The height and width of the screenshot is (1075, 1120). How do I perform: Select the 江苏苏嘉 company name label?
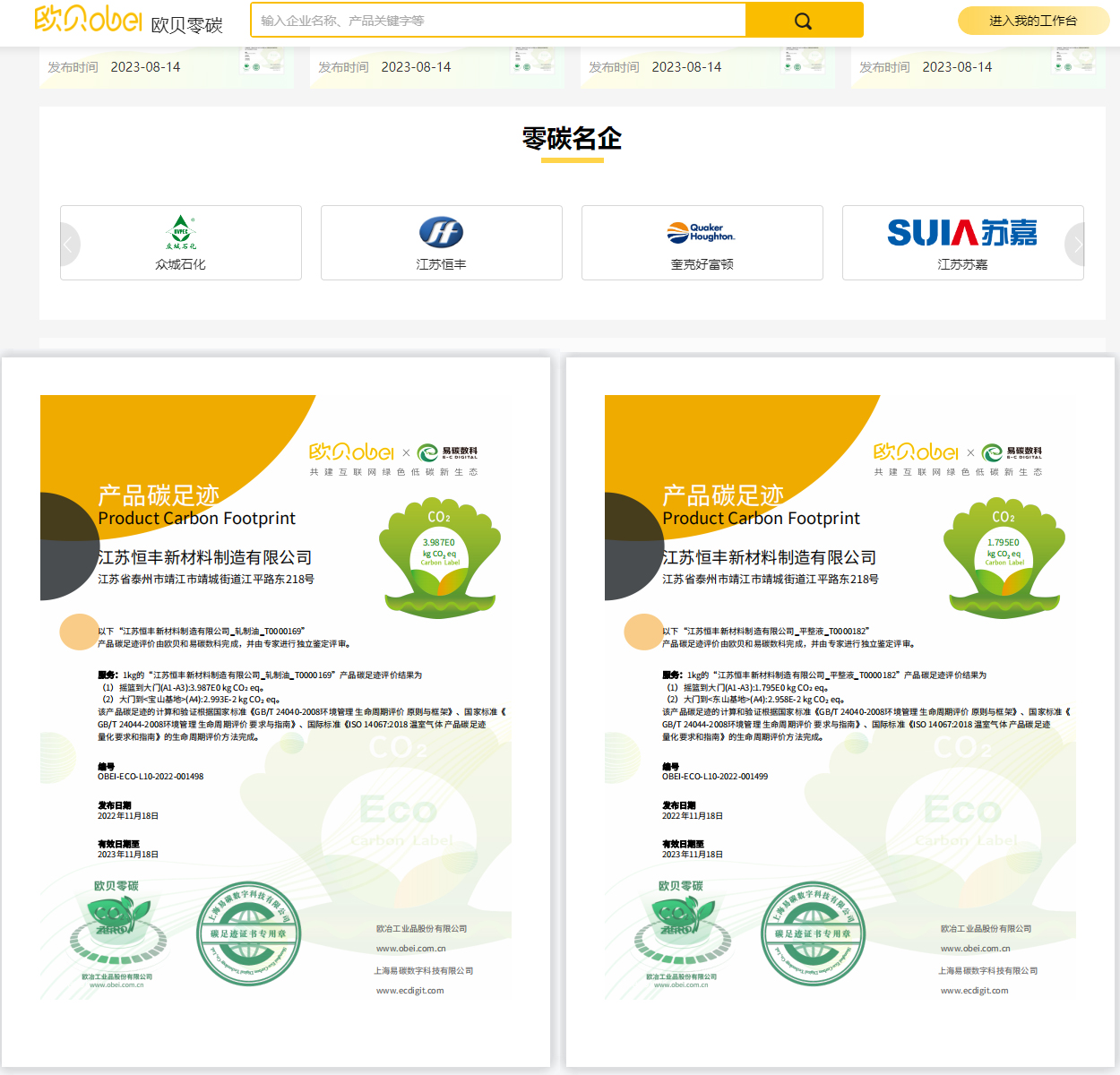[962, 264]
